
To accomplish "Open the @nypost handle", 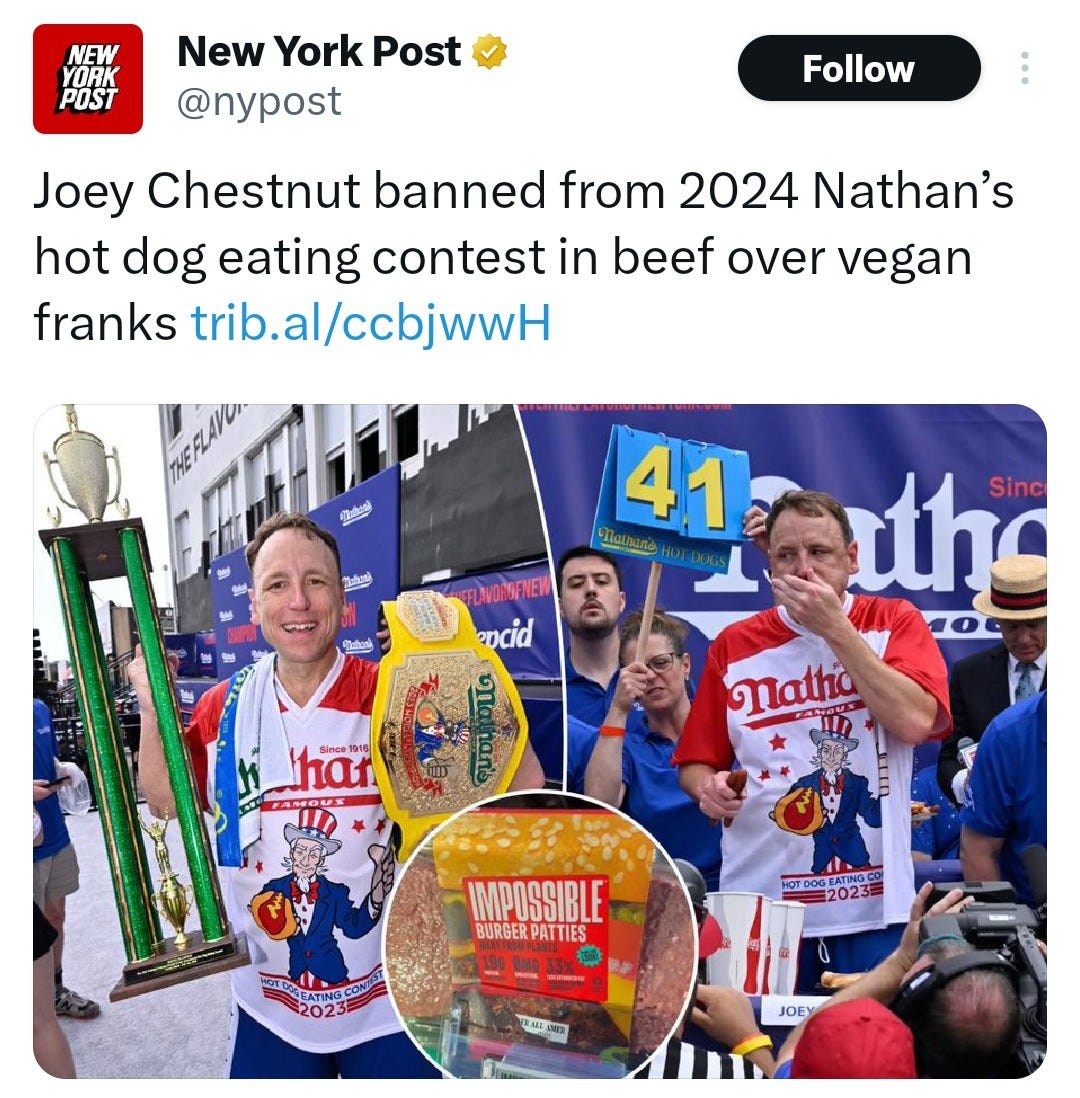I will point(258,102).
